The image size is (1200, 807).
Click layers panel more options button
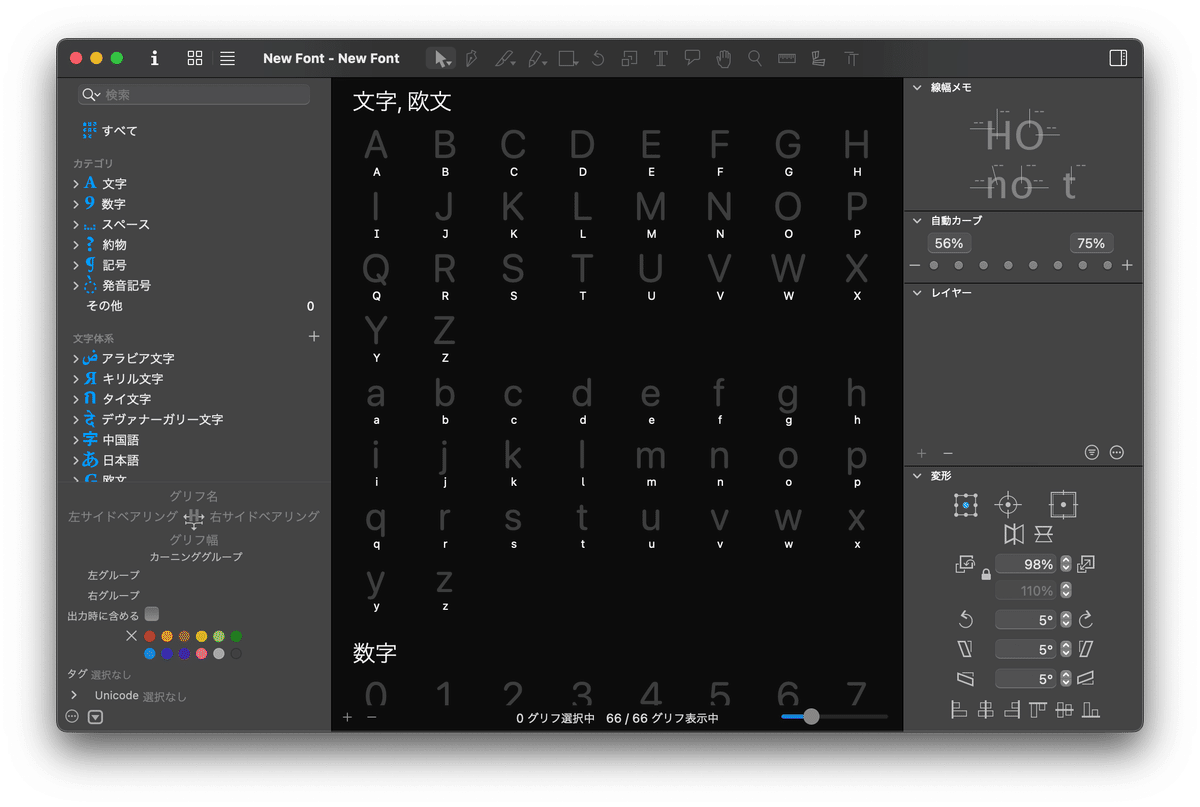[x=1117, y=453]
